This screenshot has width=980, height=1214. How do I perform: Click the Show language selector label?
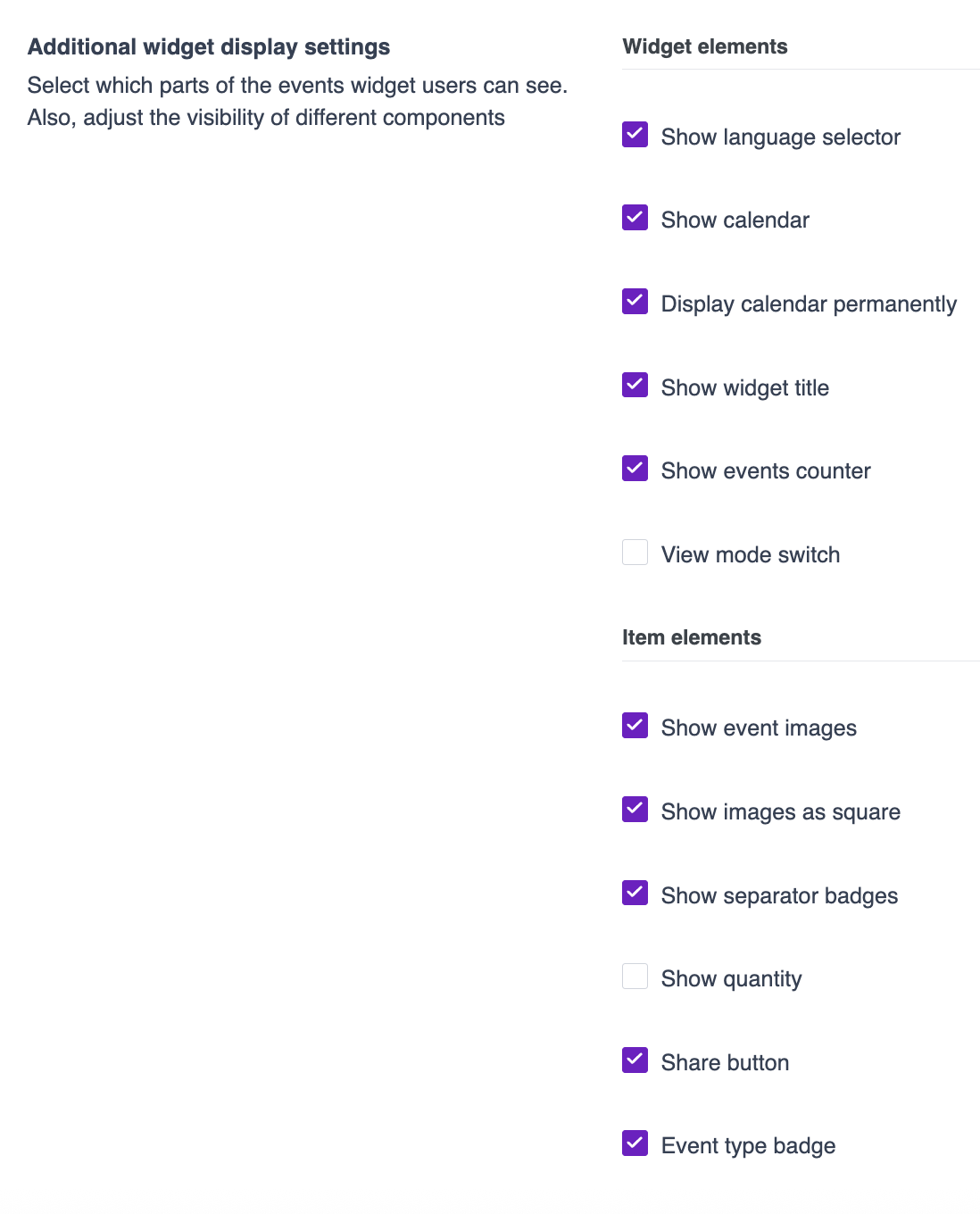click(780, 137)
